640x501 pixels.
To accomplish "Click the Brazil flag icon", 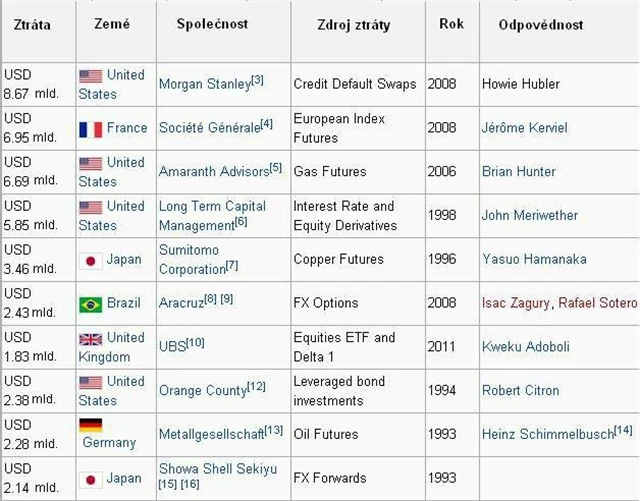I will pyautogui.click(x=91, y=304).
